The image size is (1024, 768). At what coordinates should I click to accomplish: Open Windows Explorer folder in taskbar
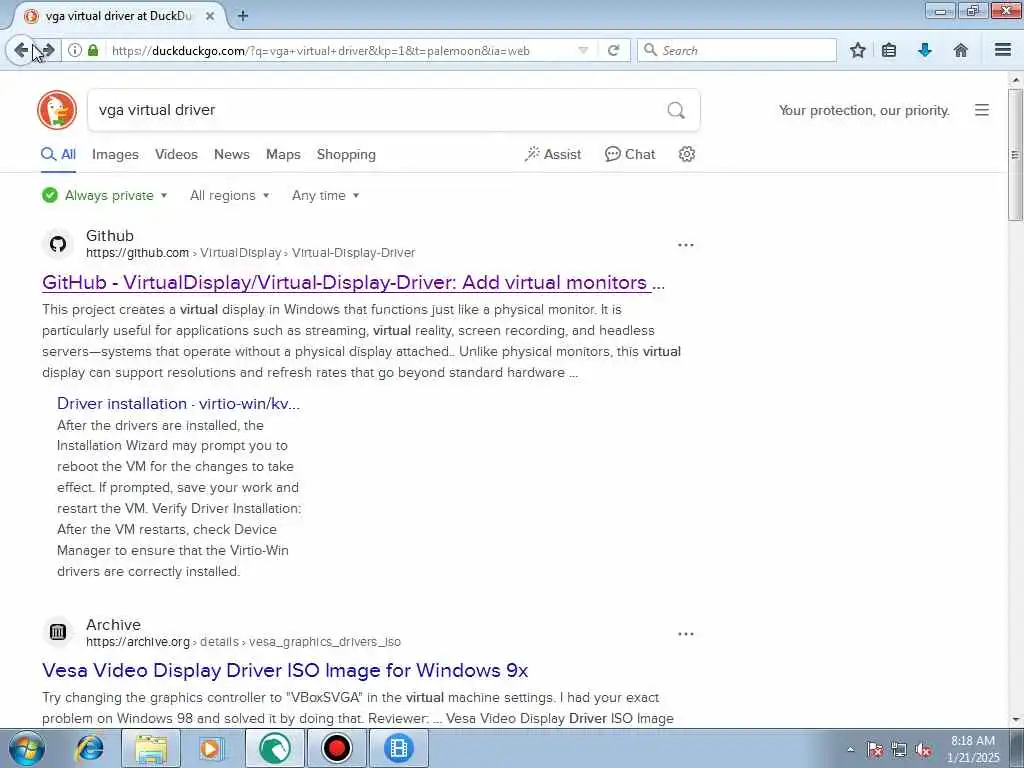(x=151, y=748)
